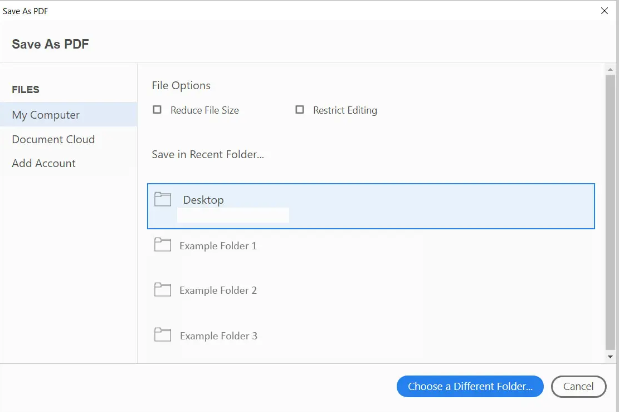
Task: Click Choose a Different Folder button
Action: (x=470, y=386)
